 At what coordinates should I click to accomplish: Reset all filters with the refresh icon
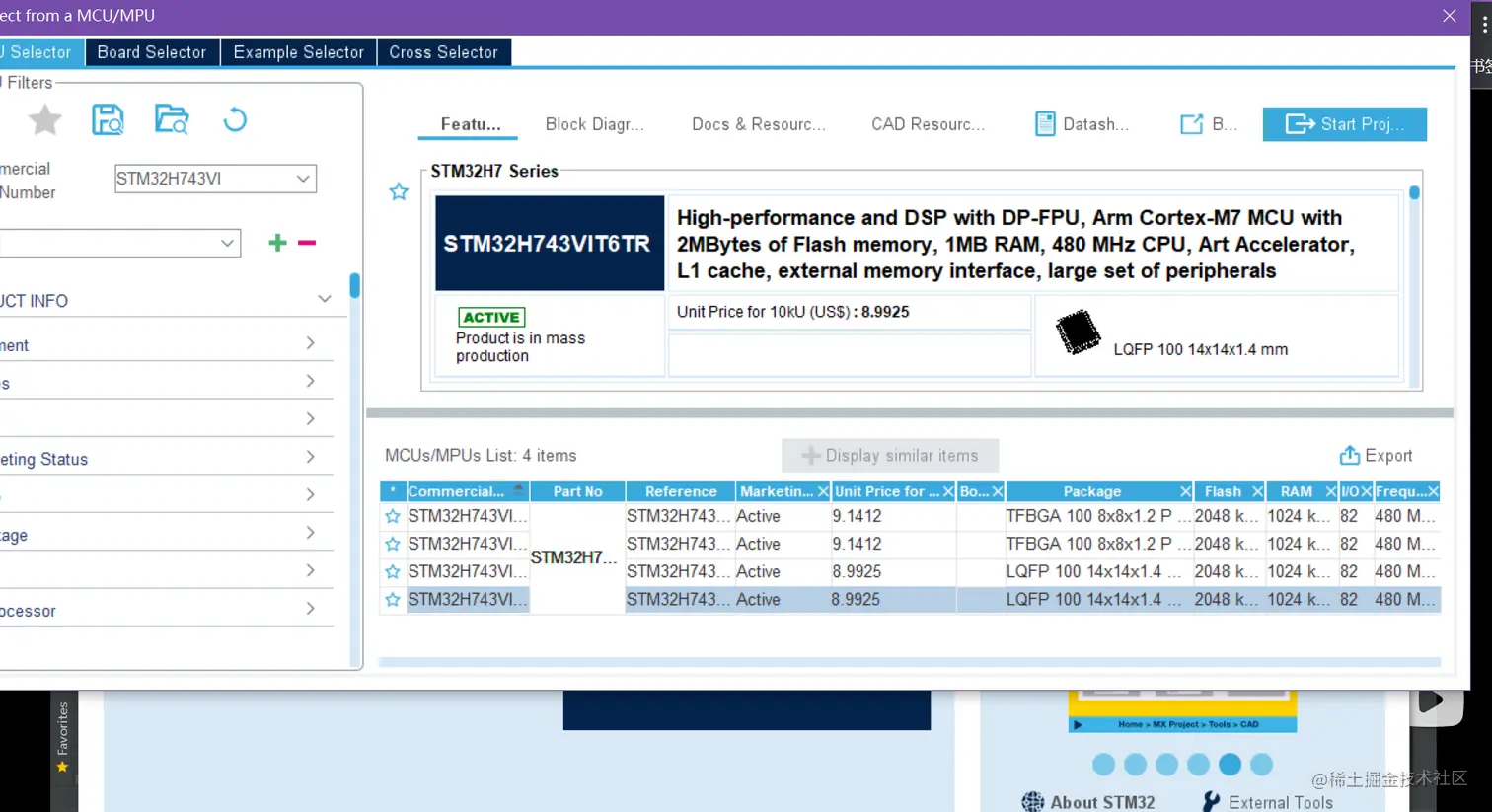point(235,119)
